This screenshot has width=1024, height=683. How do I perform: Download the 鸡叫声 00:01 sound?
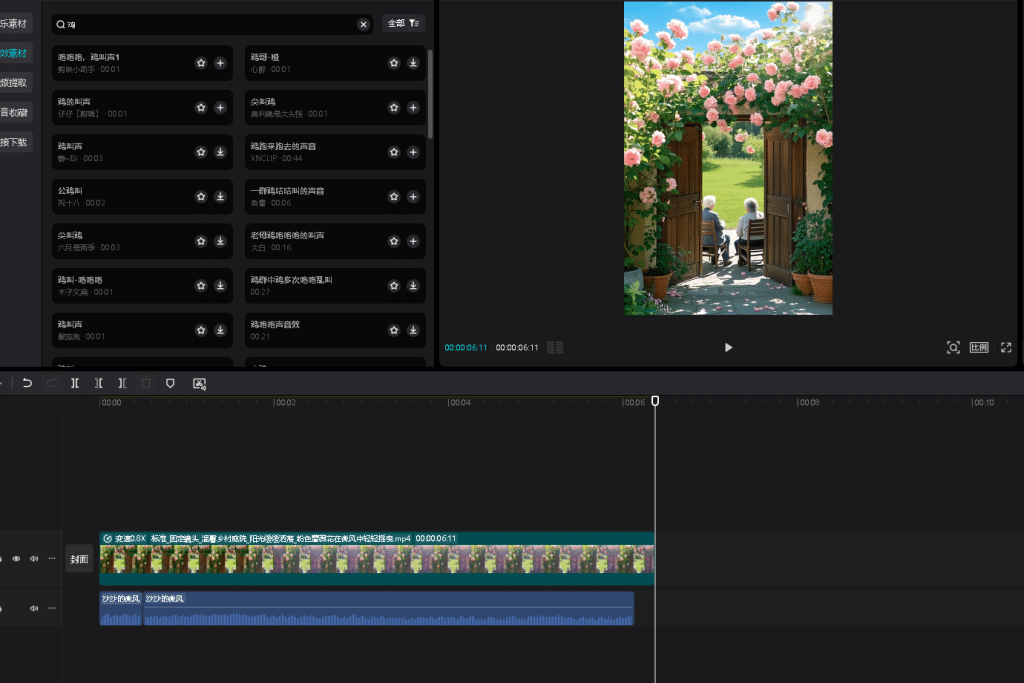coord(220,330)
